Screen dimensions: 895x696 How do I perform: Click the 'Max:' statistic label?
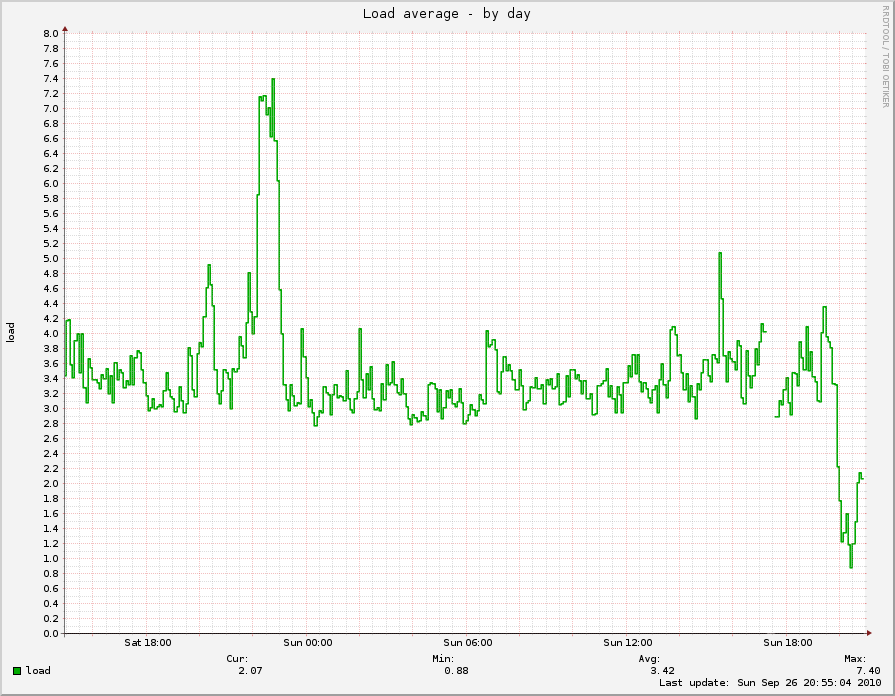pos(855,659)
